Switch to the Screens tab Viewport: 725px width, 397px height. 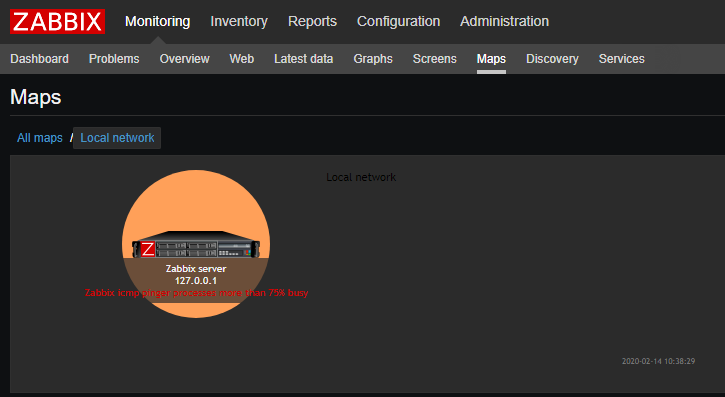click(434, 59)
